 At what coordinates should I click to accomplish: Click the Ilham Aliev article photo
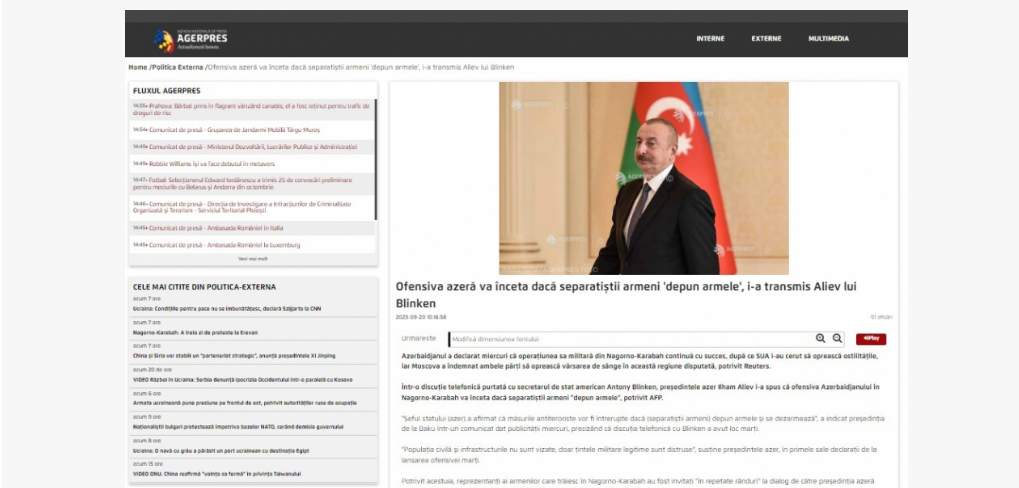point(643,178)
